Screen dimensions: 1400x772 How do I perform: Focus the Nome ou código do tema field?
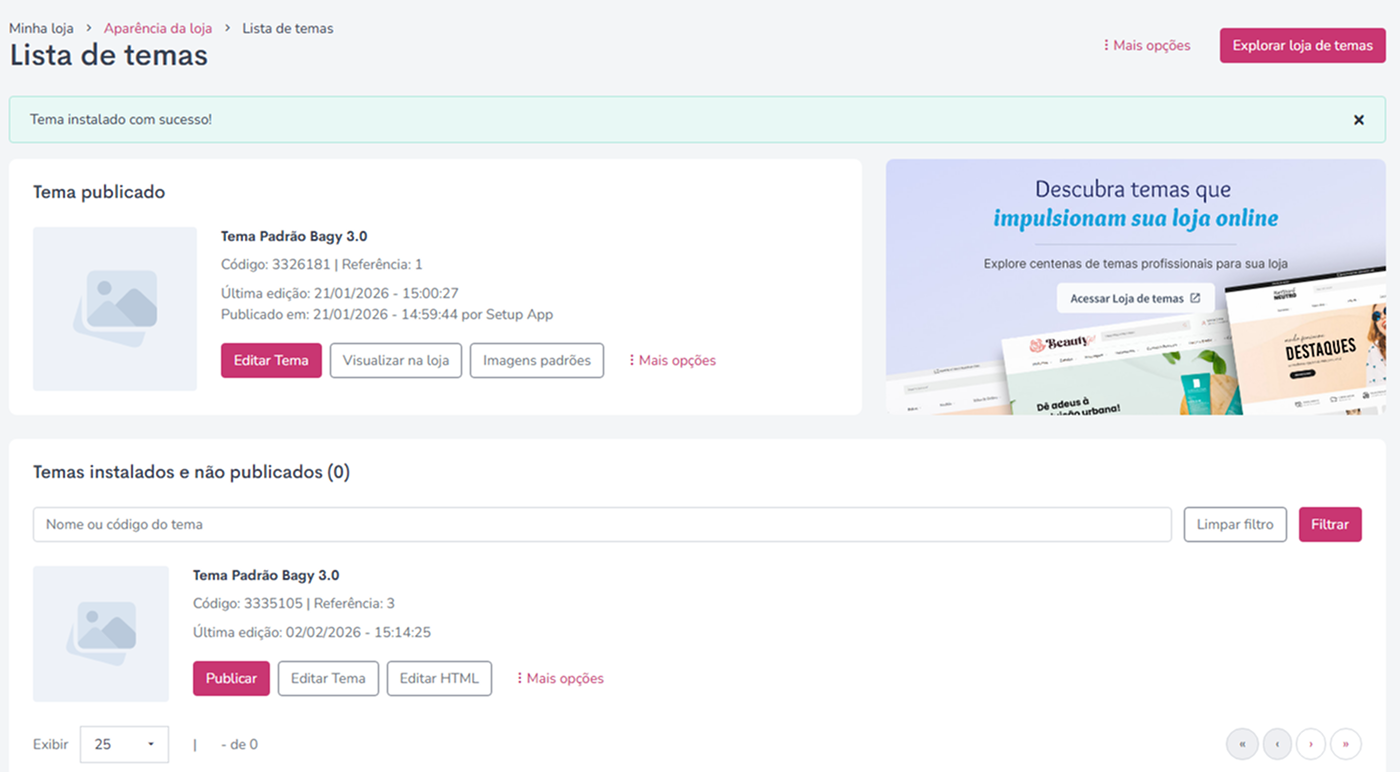(x=602, y=524)
